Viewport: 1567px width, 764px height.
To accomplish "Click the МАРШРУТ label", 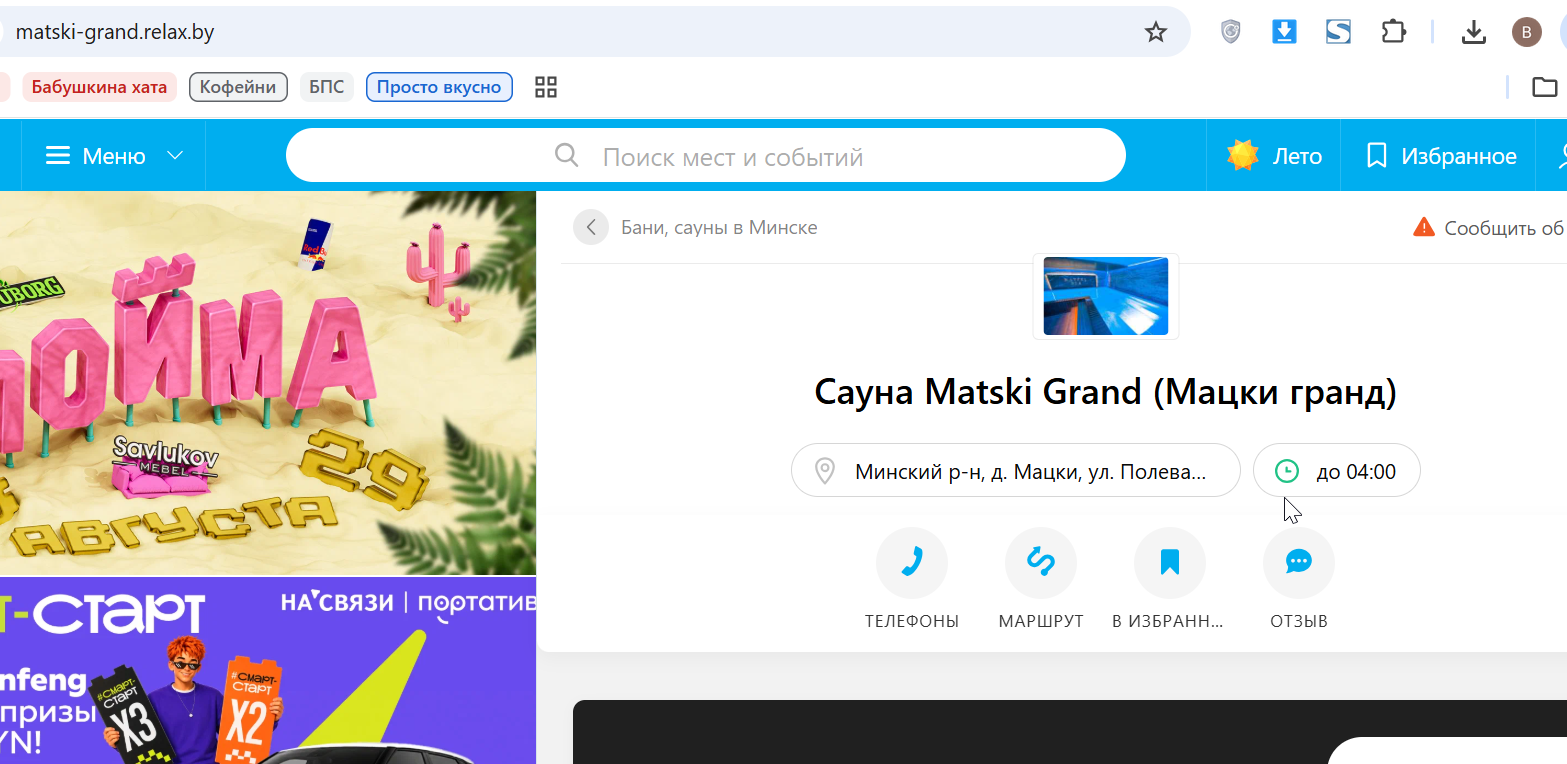I will click(x=1041, y=621).
